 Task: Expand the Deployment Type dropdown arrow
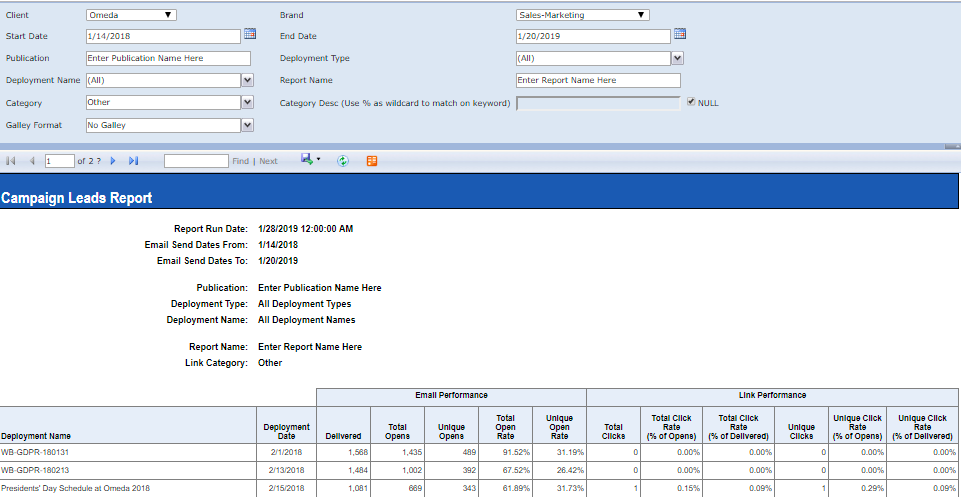click(676, 58)
